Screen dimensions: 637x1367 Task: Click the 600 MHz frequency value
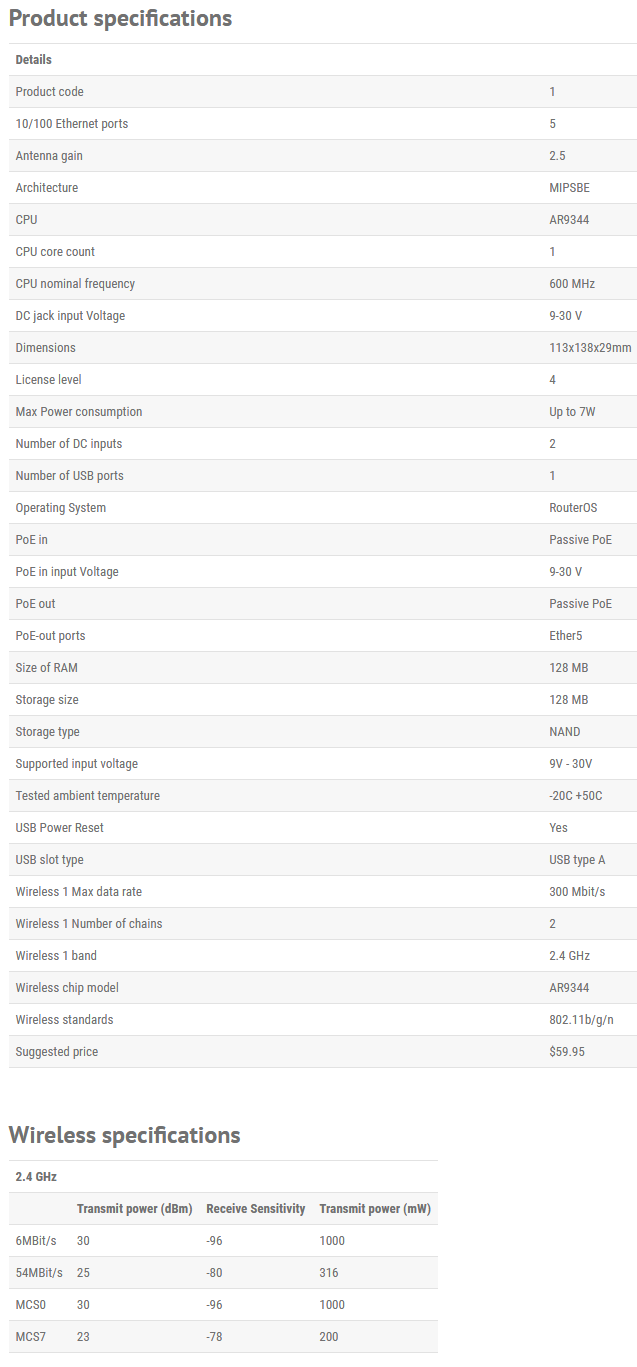[x=572, y=284]
